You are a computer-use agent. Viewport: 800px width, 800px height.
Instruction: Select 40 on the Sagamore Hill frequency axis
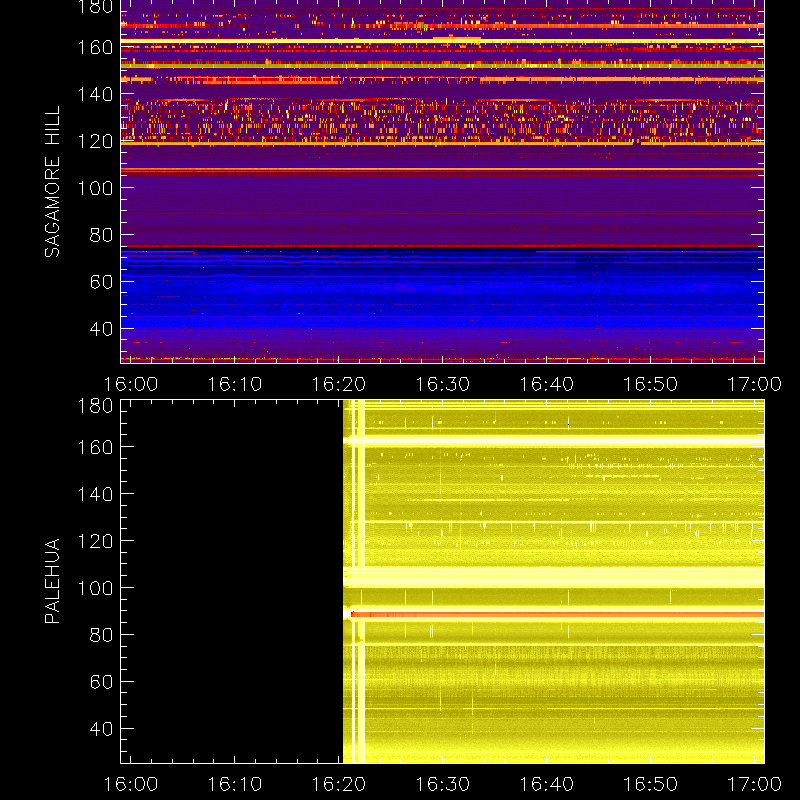click(101, 329)
